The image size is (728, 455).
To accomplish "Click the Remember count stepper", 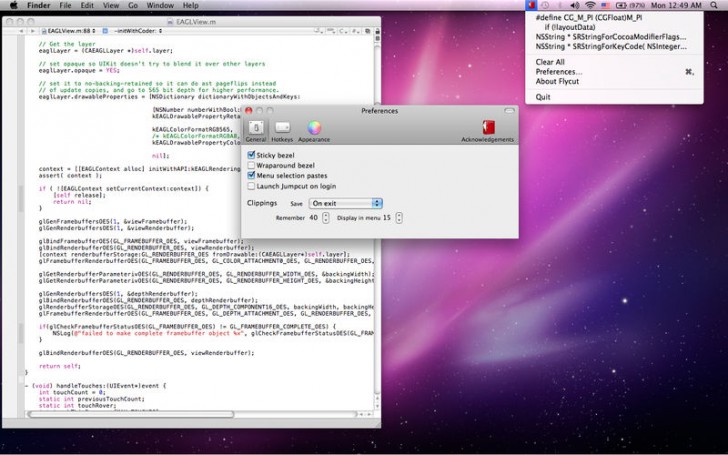I will (326, 217).
